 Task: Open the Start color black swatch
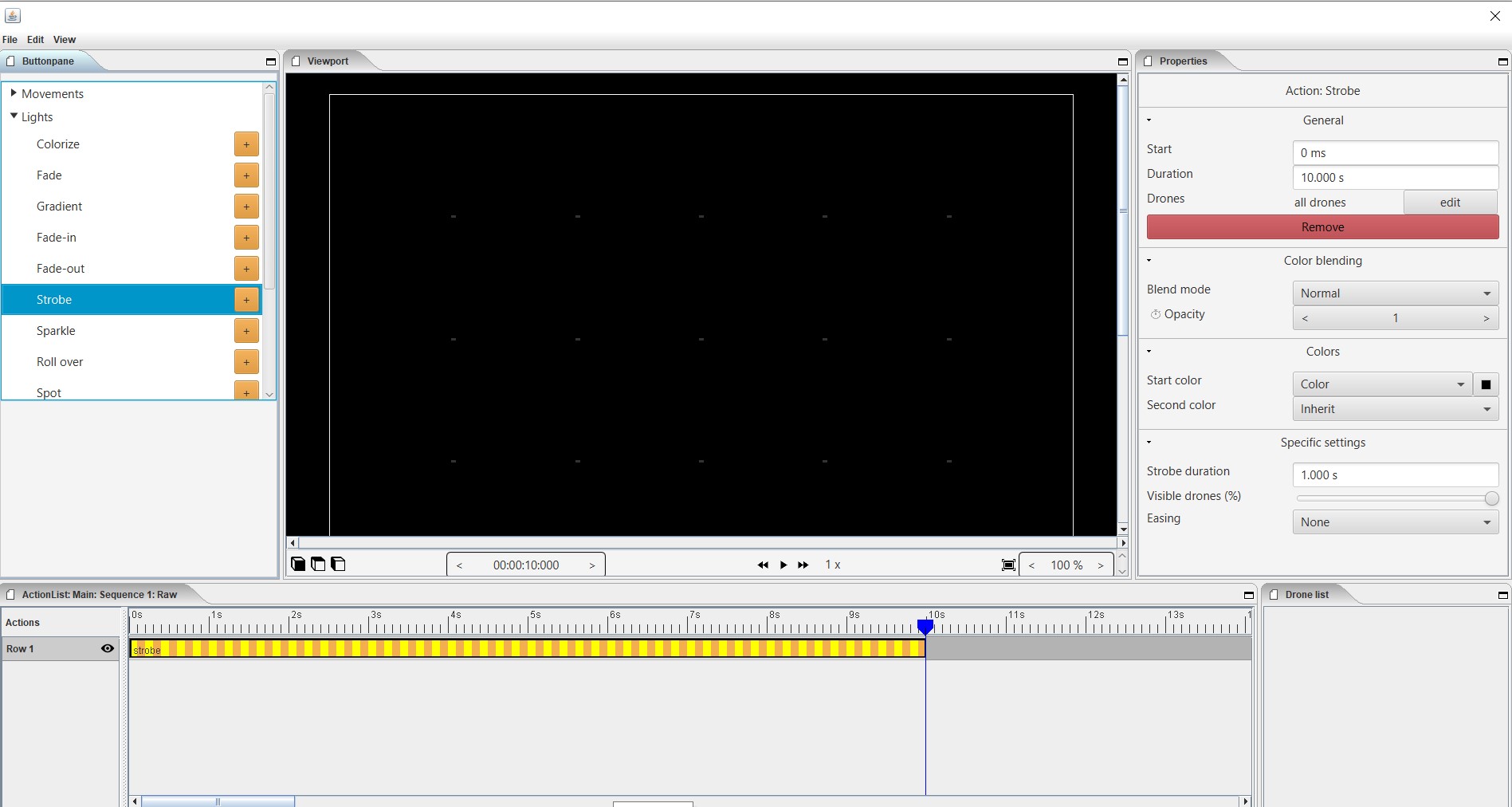click(x=1486, y=384)
